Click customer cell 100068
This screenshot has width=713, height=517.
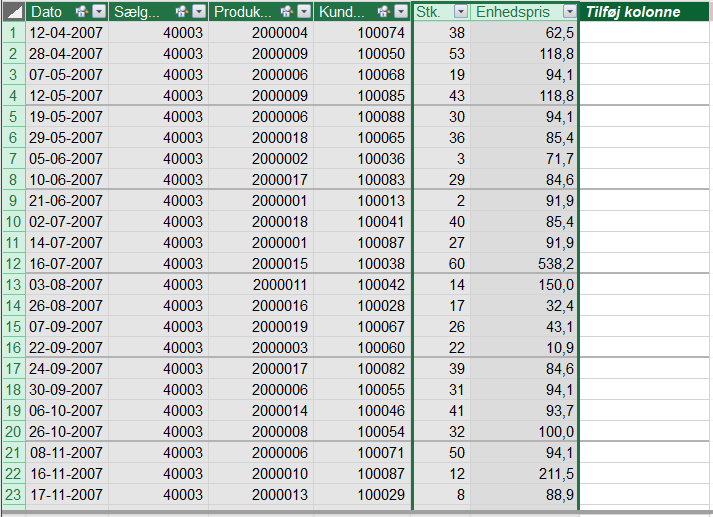coord(362,75)
